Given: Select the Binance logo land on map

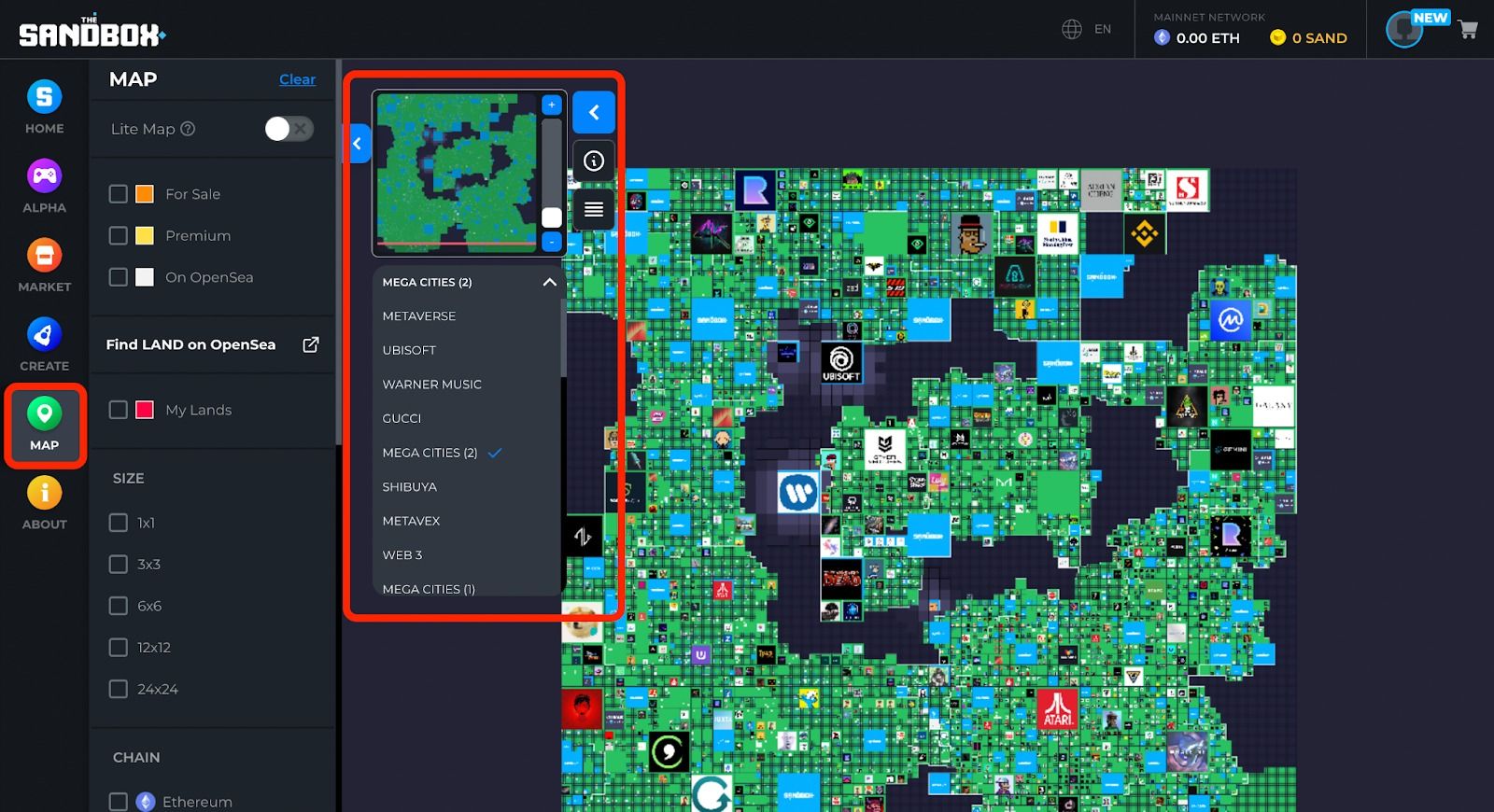Looking at the screenshot, I should click(1145, 233).
